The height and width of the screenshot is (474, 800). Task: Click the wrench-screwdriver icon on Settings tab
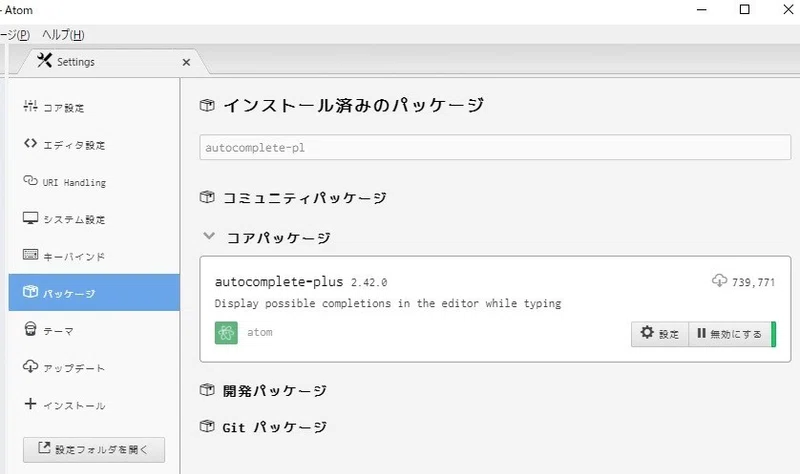coord(44,61)
